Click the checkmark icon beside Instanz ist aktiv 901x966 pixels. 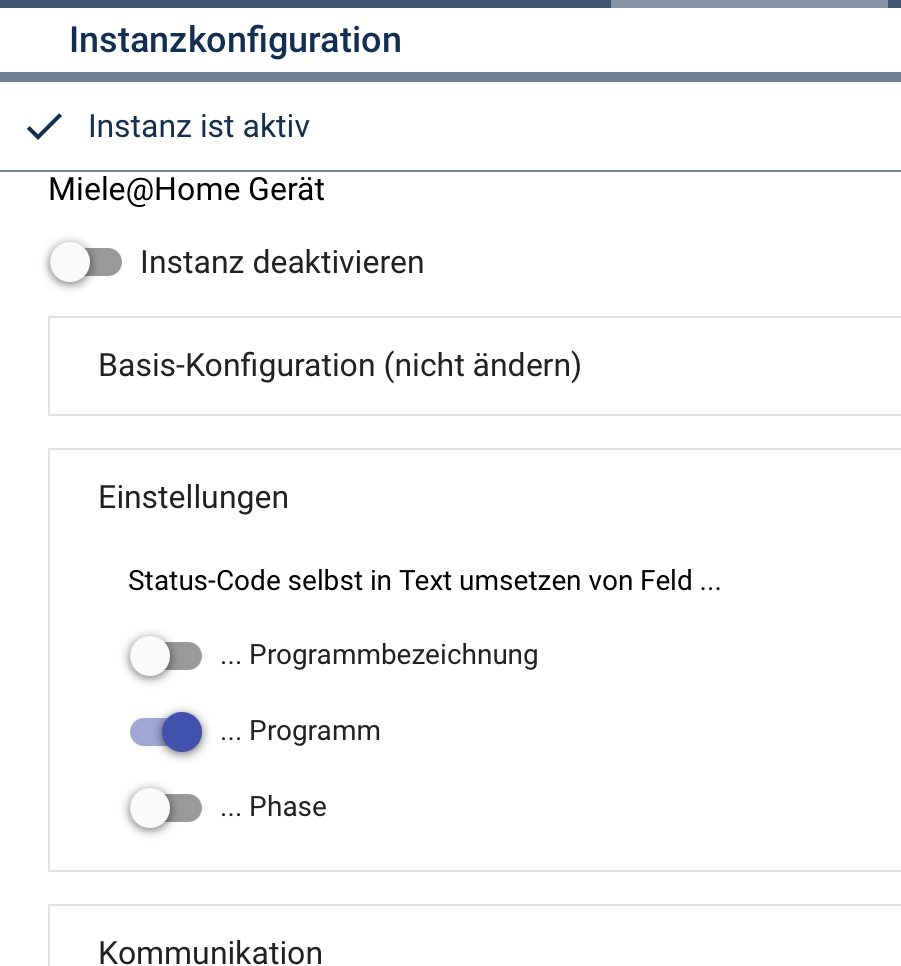click(x=44, y=127)
